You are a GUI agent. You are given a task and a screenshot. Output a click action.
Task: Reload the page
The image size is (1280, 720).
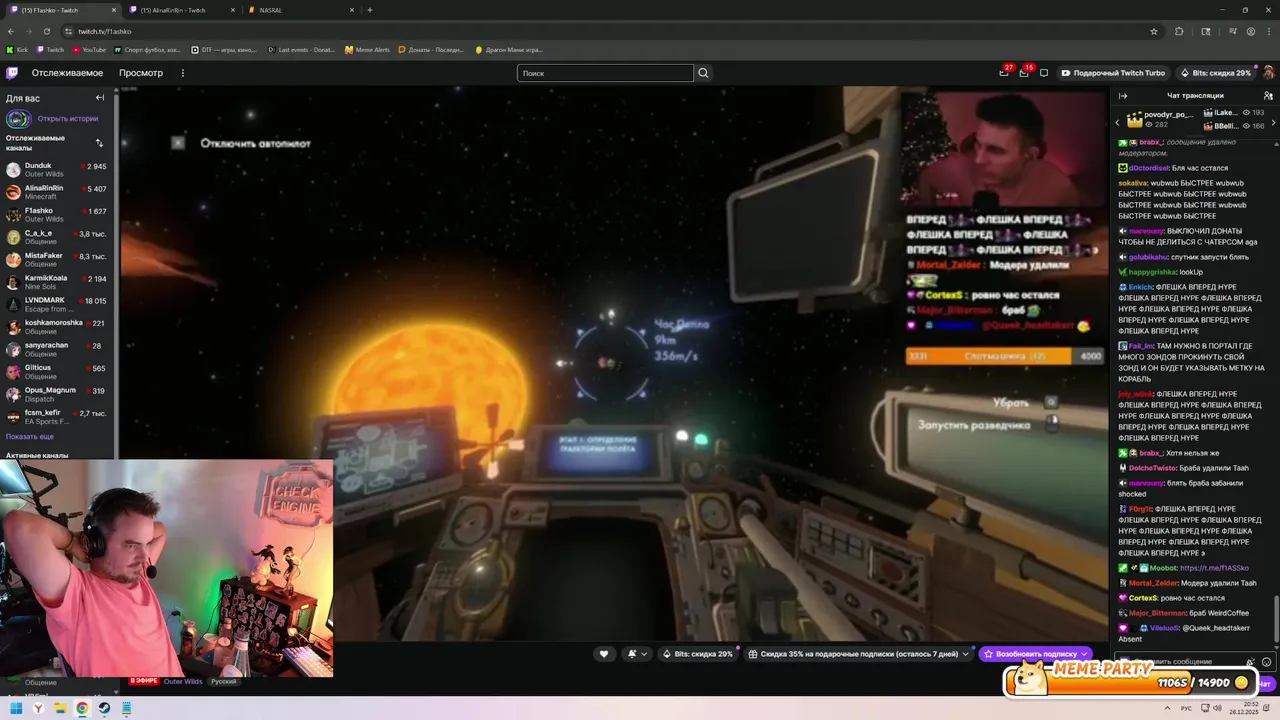(46, 31)
